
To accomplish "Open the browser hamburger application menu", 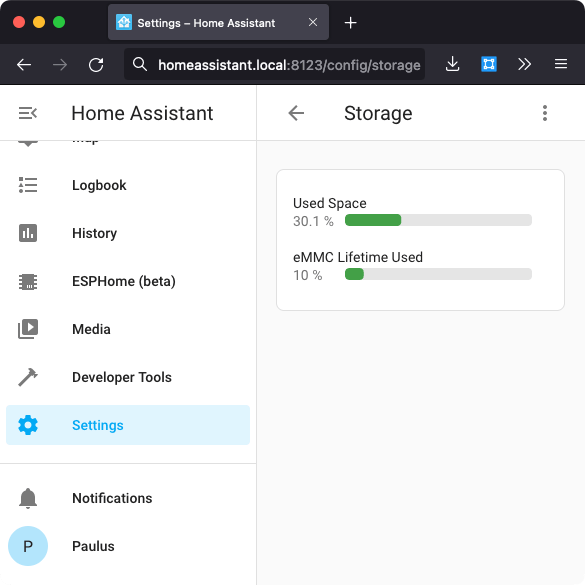I will pos(561,64).
